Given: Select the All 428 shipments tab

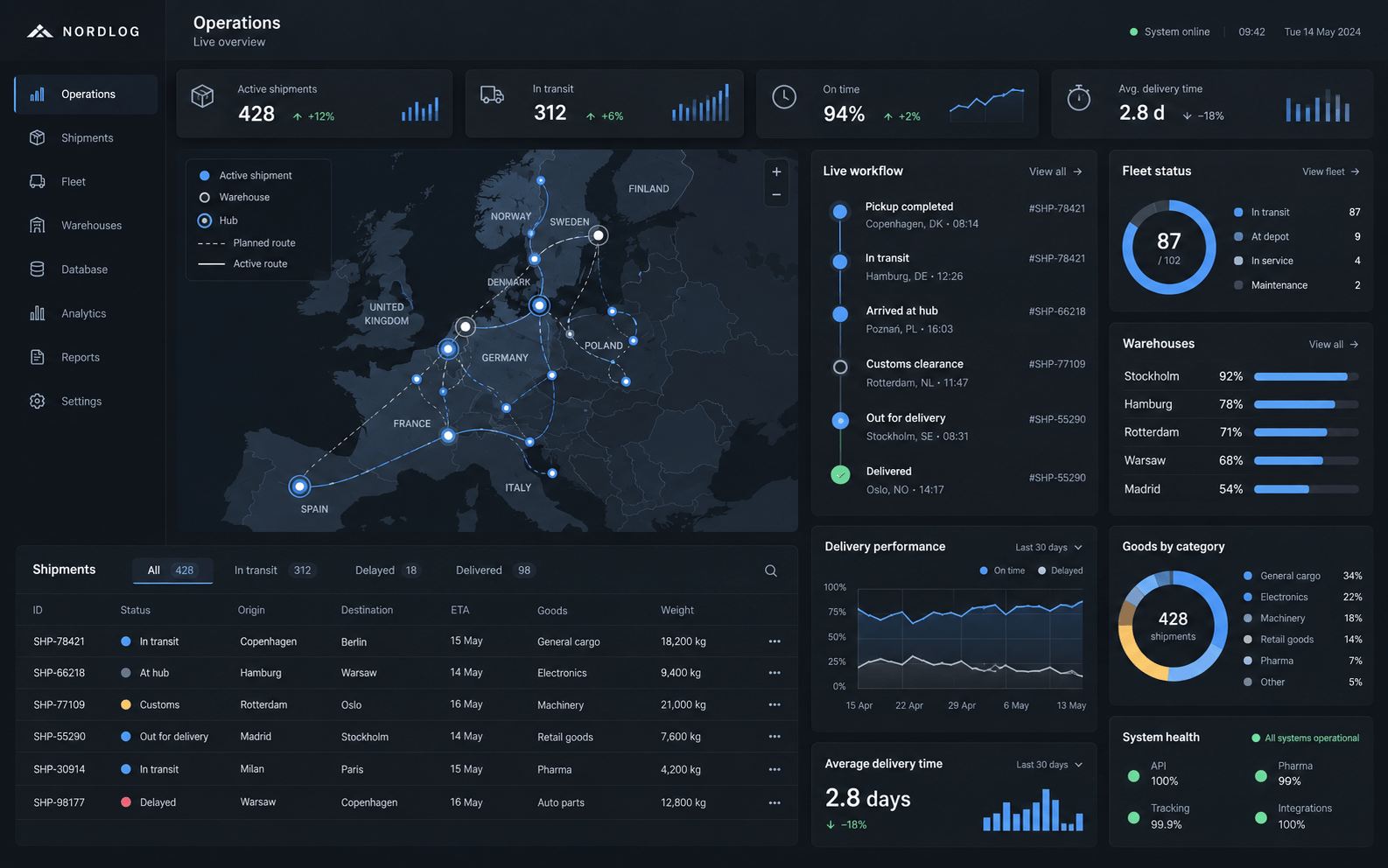Looking at the screenshot, I should tap(172, 570).
